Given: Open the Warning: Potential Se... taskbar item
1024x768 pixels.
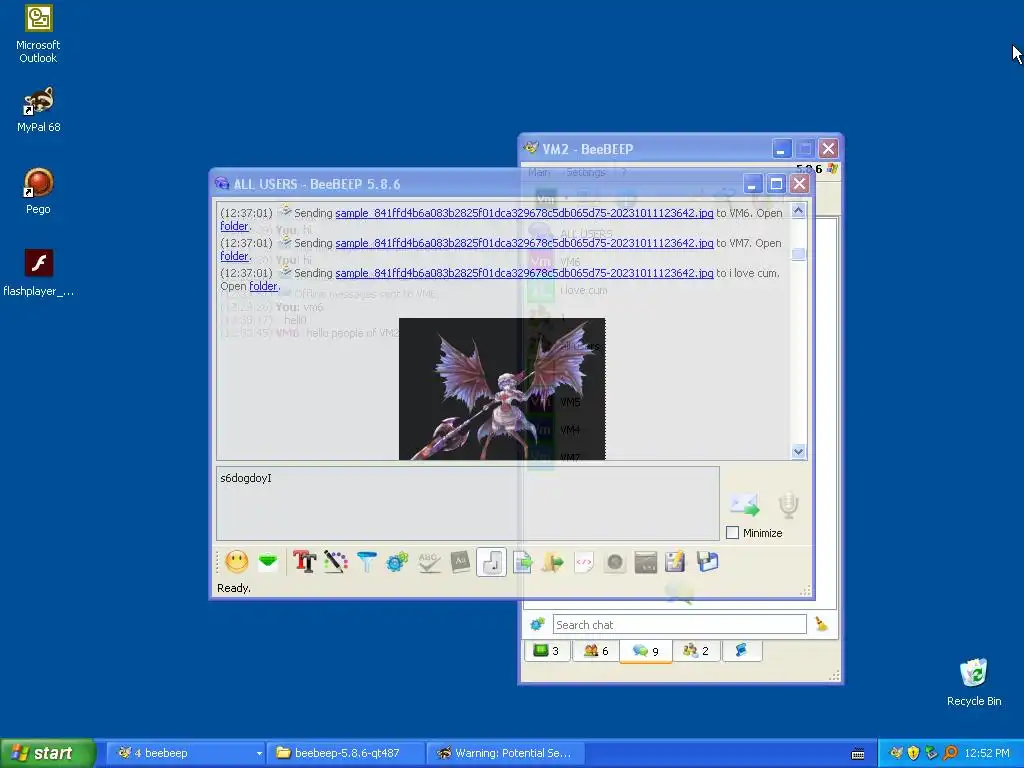Looking at the screenshot, I should pyautogui.click(x=505, y=753).
